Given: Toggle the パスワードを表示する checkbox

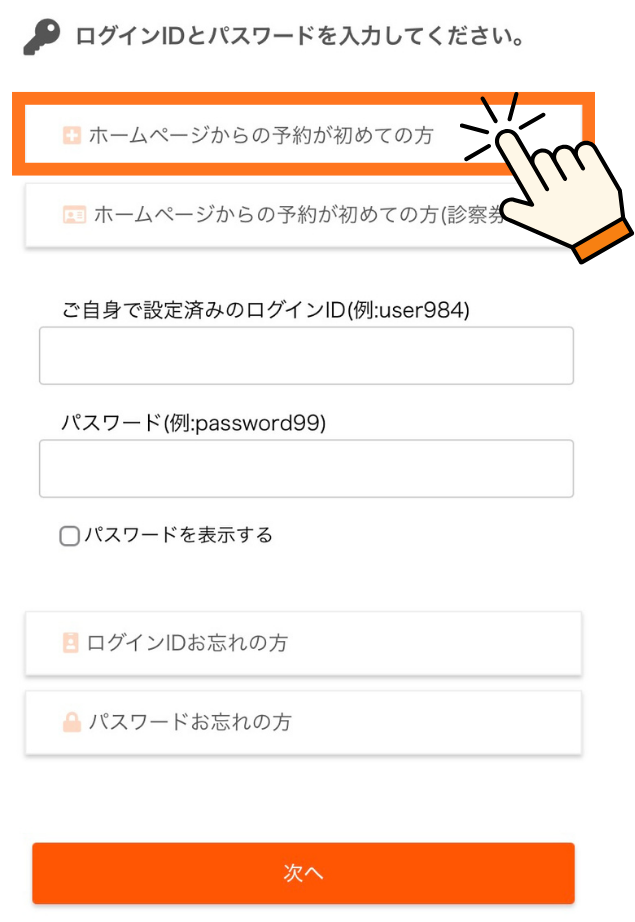Looking at the screenshot, I should (x=69, y=536).
